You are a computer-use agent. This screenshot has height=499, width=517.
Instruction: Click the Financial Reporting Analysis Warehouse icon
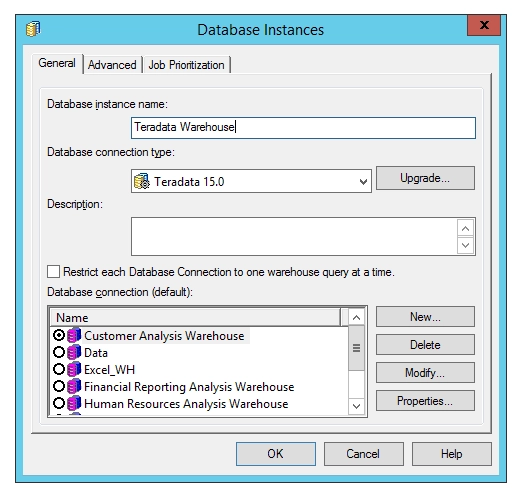pyautogui.click(x=74, y=386)
